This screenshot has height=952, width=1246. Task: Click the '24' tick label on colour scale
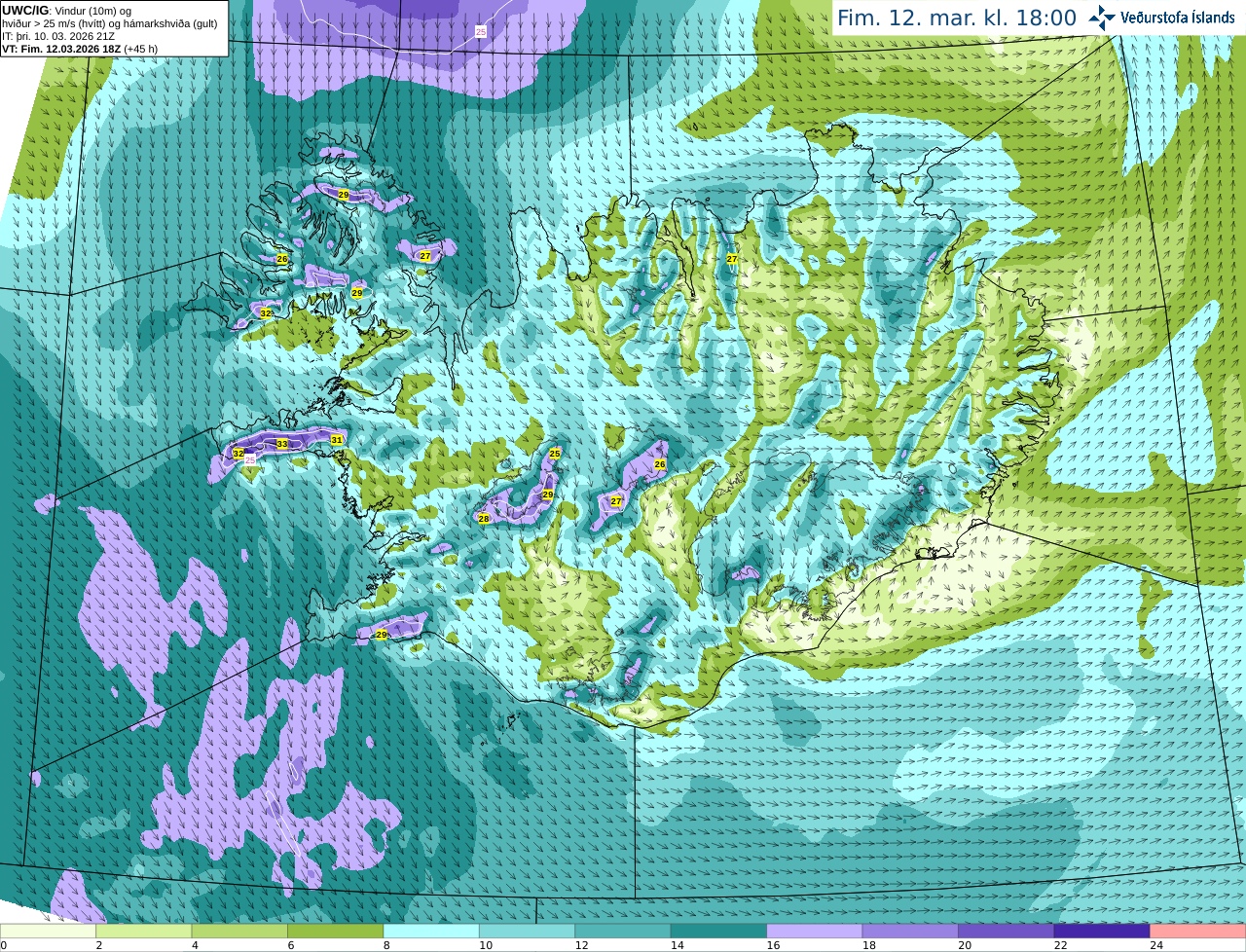pos(1155,945)
